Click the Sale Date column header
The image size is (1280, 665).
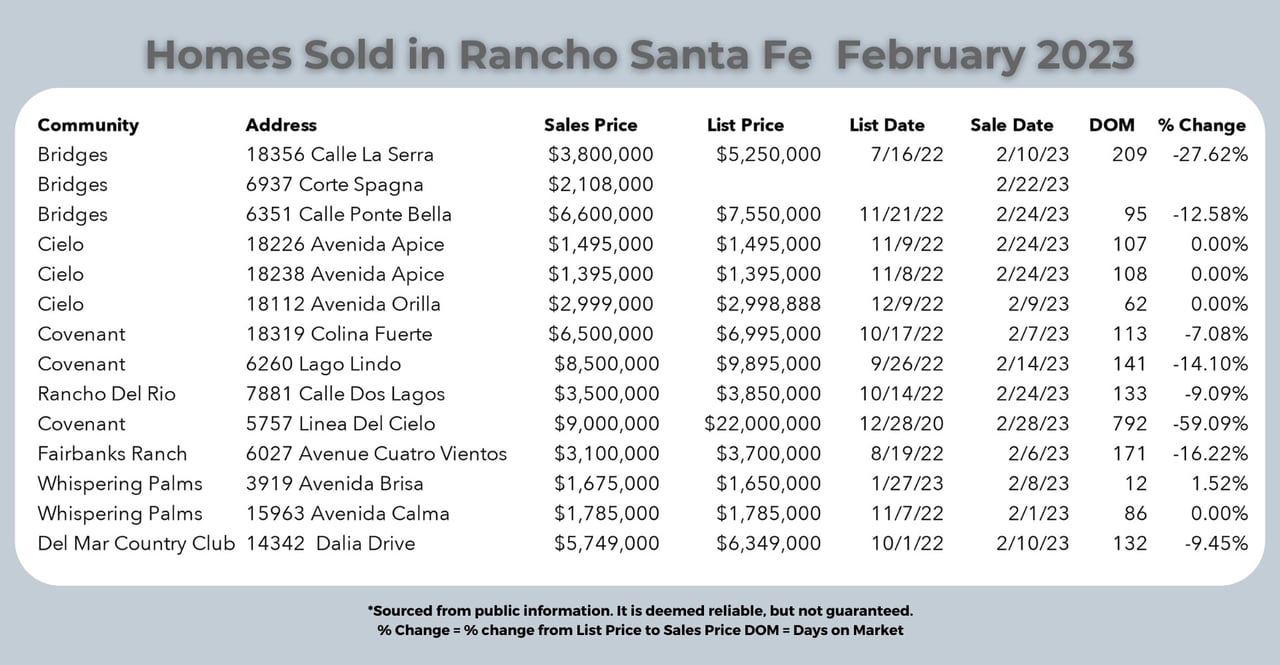(1011, 125)
